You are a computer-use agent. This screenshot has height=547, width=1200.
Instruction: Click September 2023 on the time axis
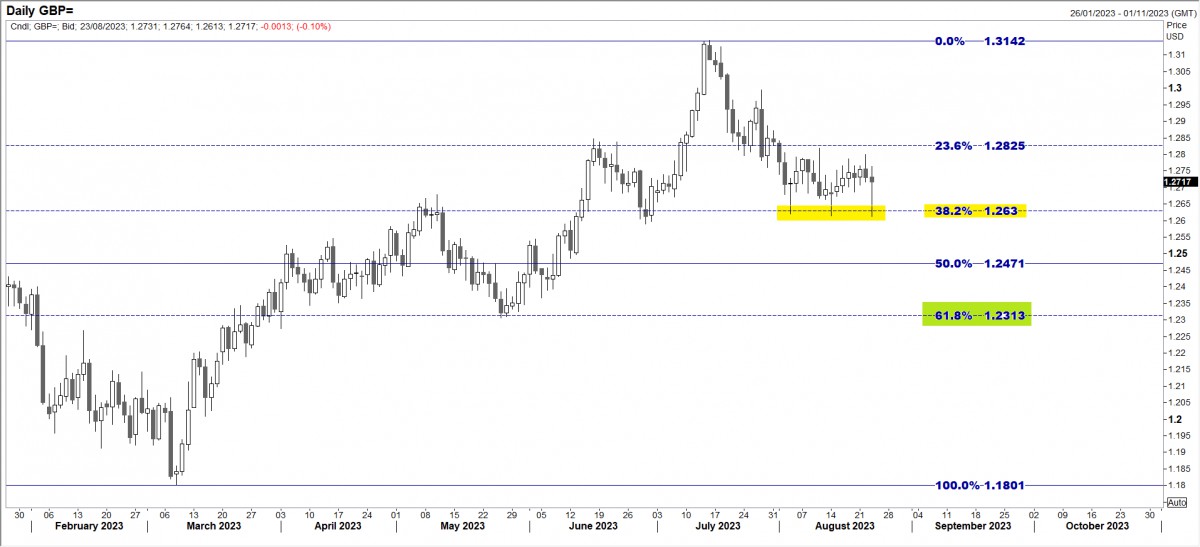coord(973,526)
